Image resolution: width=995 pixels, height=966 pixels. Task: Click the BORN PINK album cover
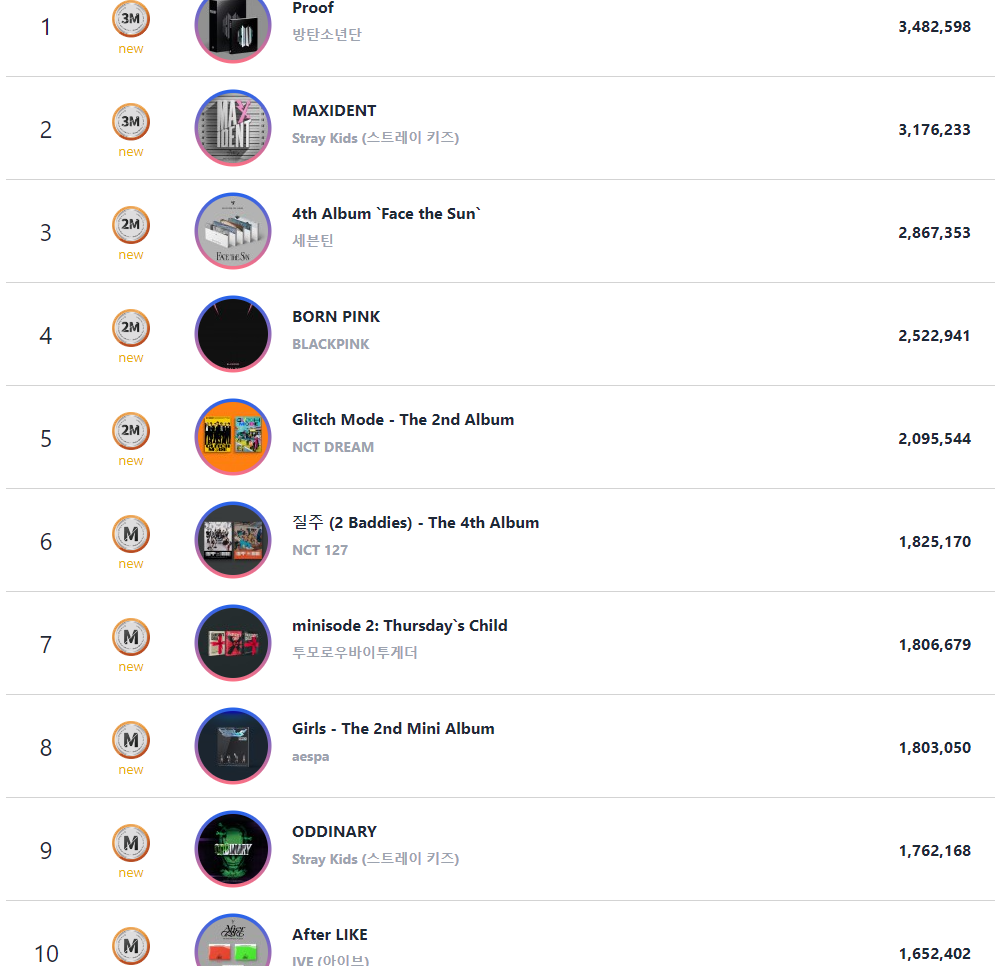click(233, 334)
